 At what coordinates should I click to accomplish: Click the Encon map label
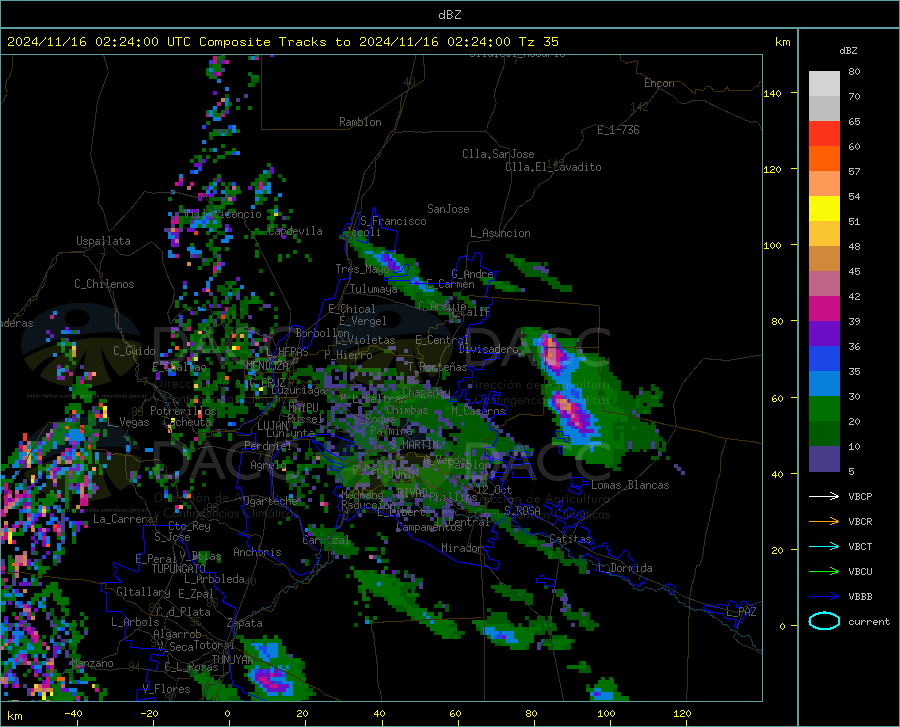point(659,83)
